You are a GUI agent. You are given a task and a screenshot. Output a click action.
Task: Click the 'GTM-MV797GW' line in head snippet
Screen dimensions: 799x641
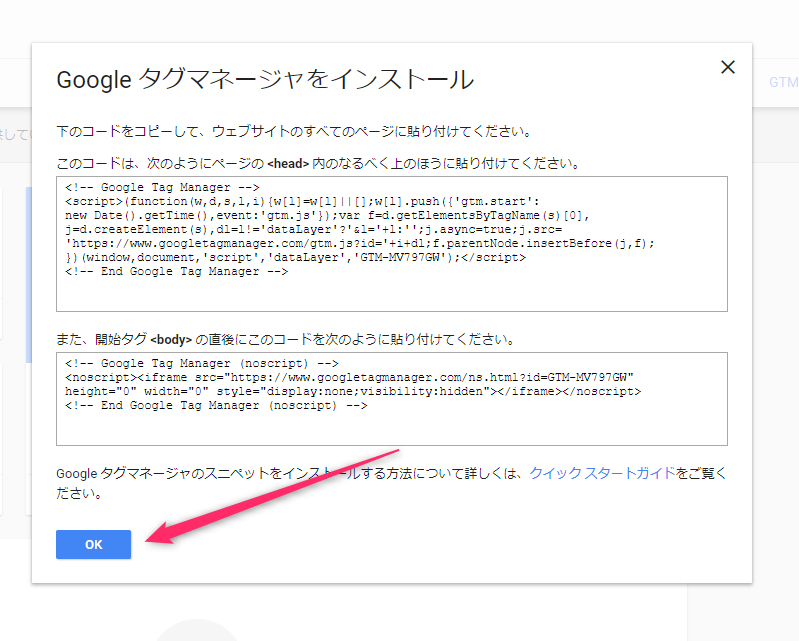point(296,257)
